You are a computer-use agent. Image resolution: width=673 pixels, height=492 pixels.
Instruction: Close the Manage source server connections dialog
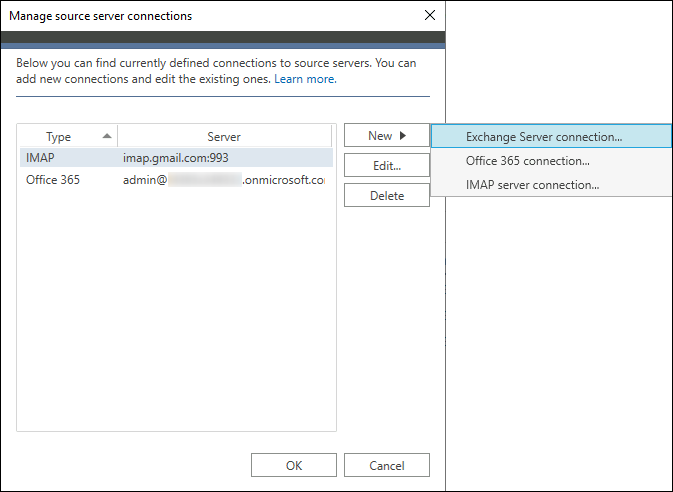tap(430, 15)
